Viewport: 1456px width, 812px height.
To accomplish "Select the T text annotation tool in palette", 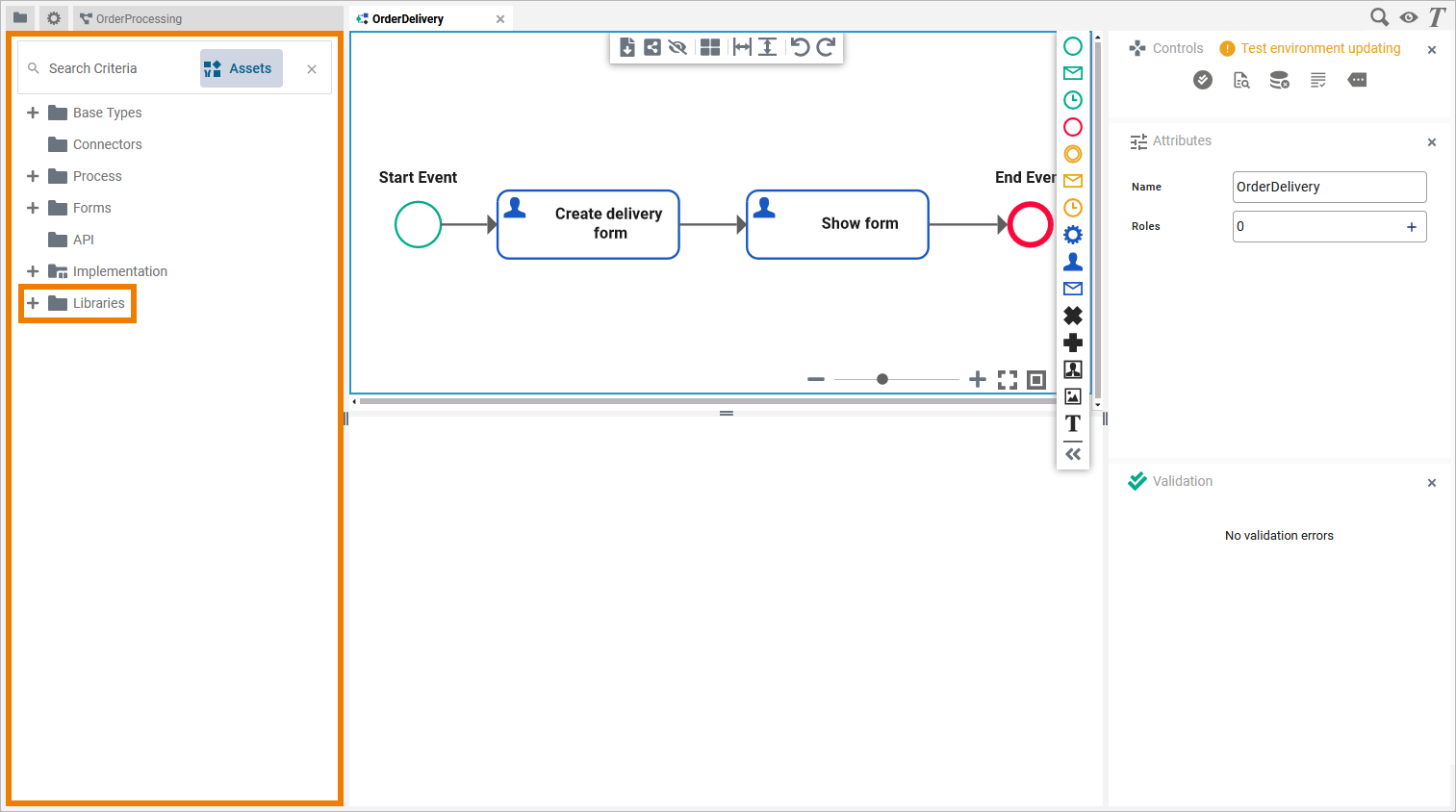I will (x=1073, y=423).
